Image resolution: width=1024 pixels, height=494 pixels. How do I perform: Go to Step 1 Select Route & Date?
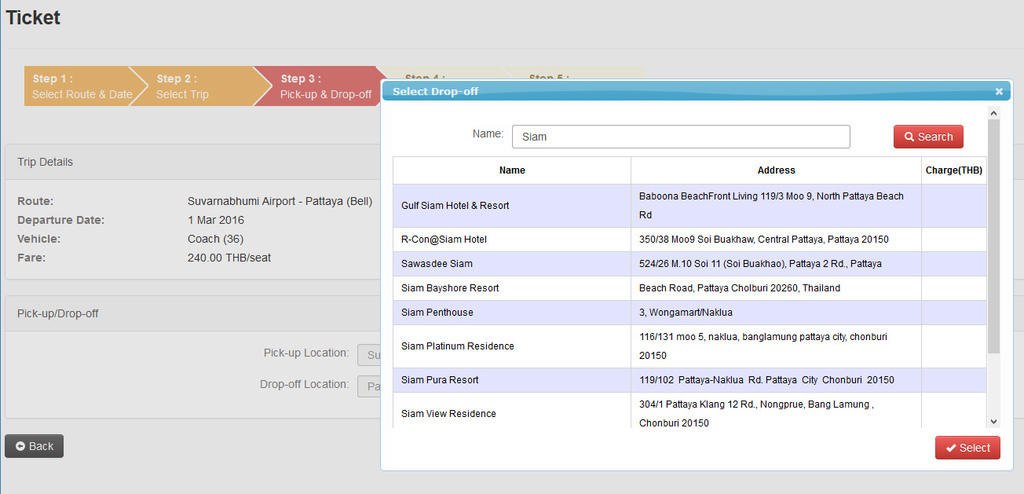(x=82, y=86)
